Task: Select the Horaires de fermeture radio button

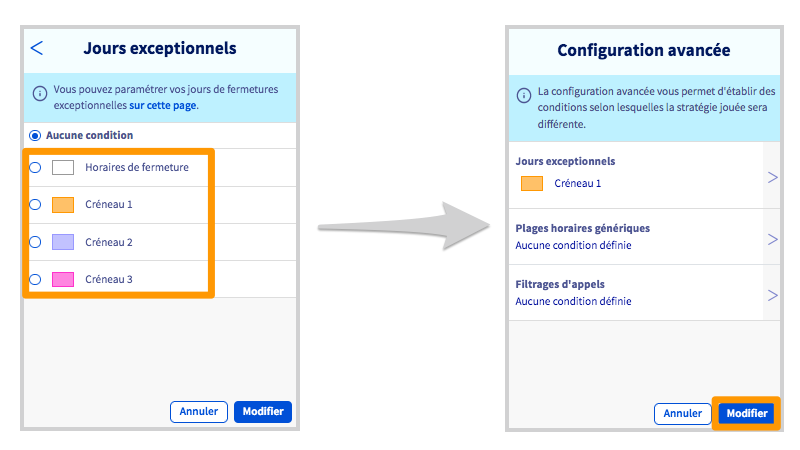Action: pos(35,168)
